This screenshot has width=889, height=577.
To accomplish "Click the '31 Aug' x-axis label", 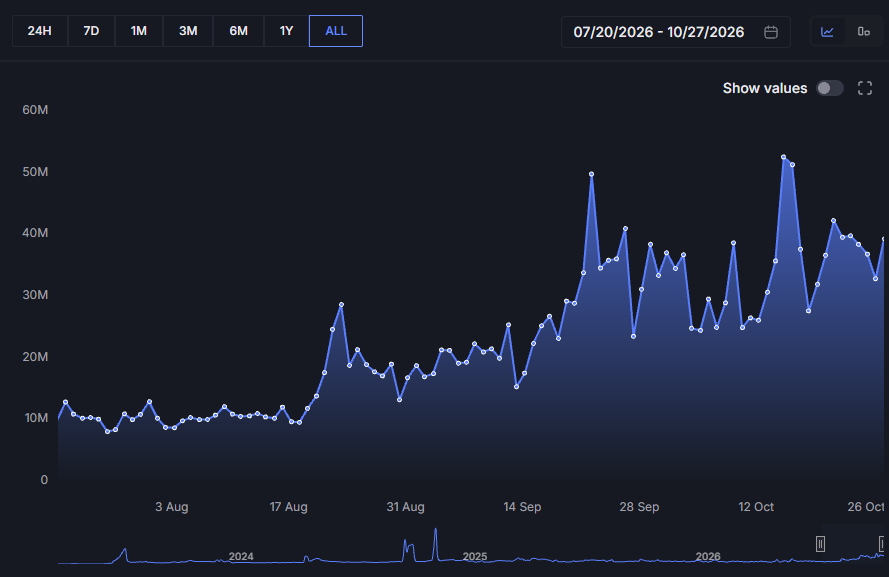I will coord(405,507).
